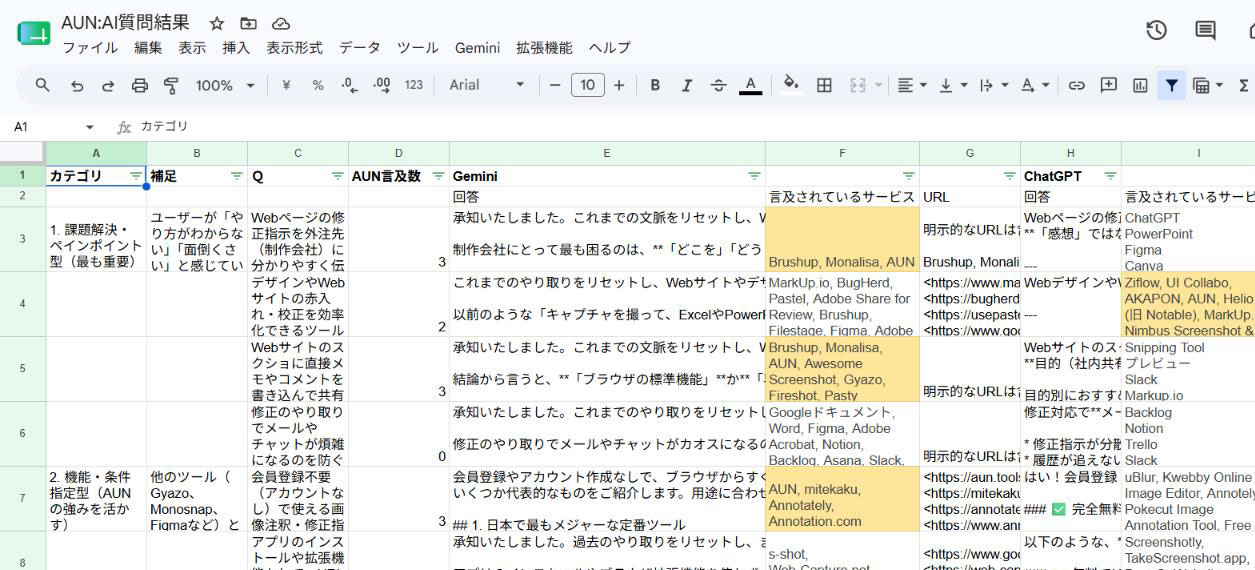Insert a chart
Viewport: 1255px width, 570px height.
(1140, 85)
